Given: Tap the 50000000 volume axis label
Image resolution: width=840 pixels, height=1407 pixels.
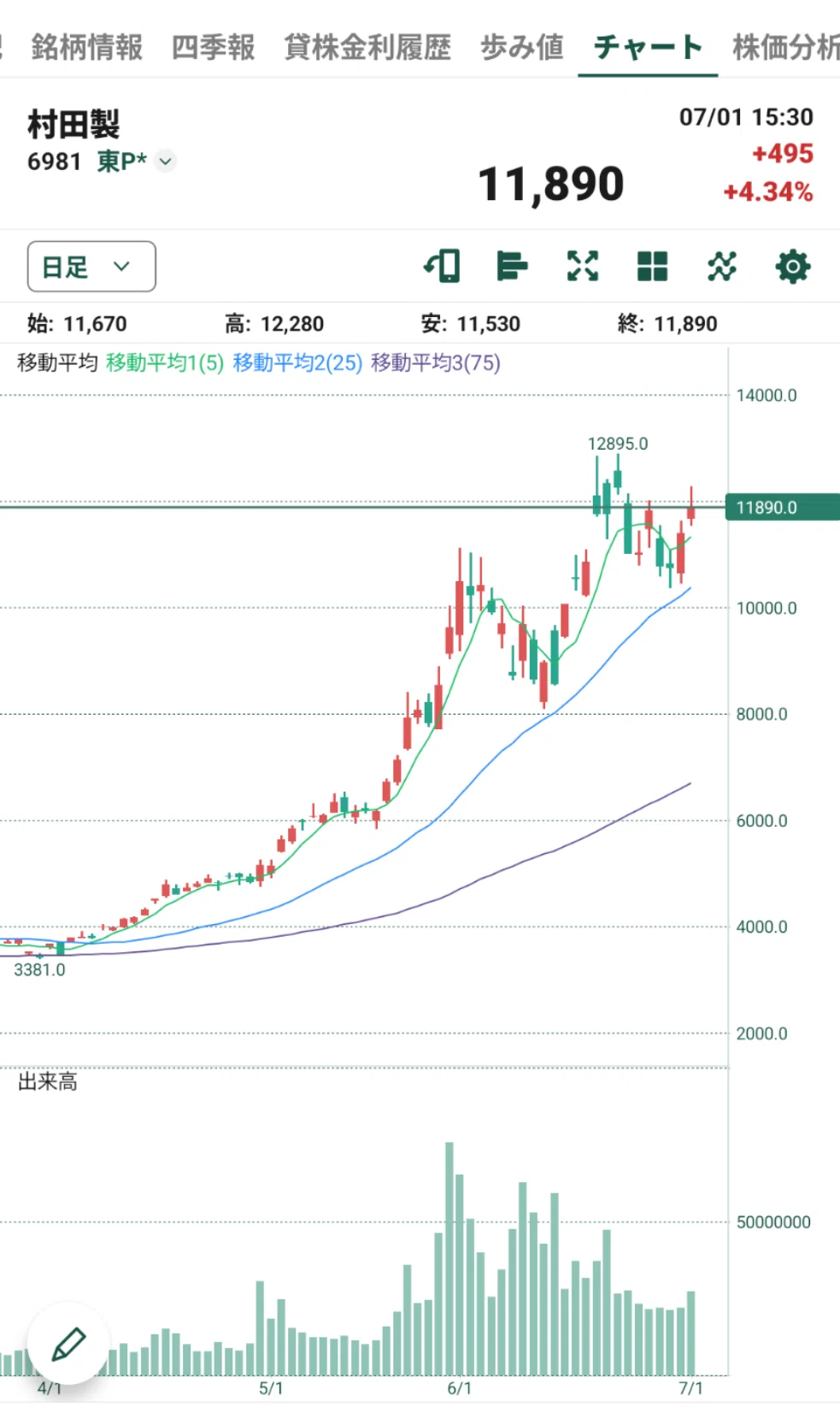Looking at the screenshot, I should 773,1222.
